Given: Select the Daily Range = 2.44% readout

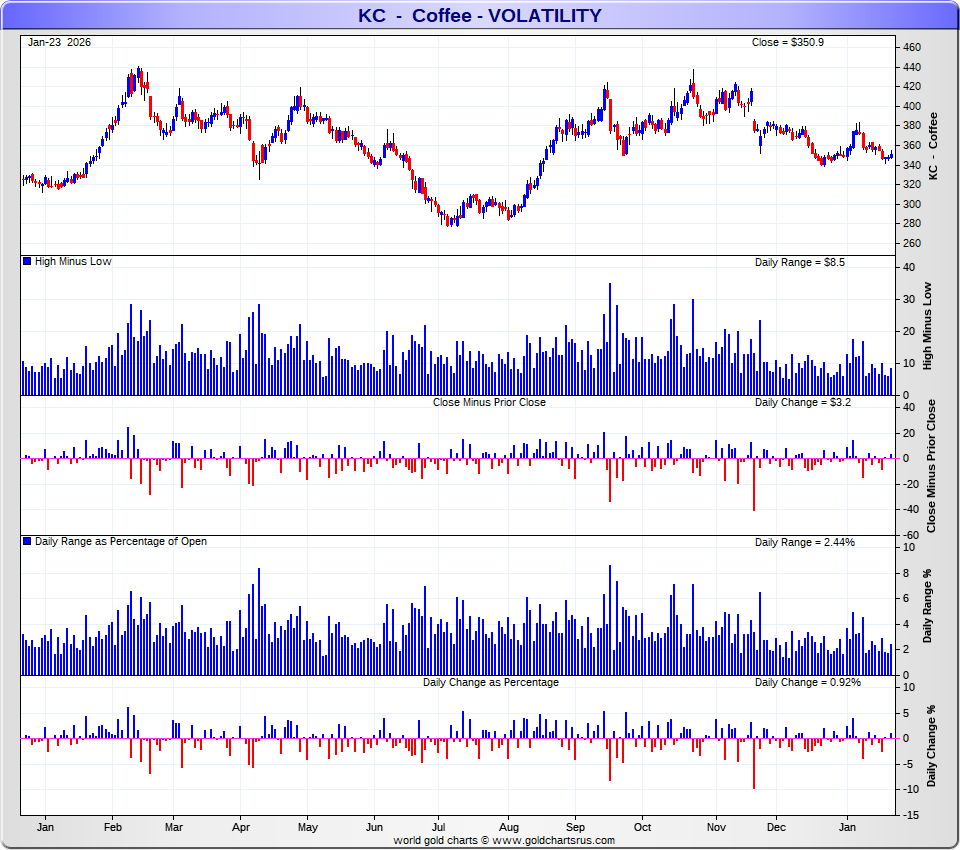Looking at the screenshot, I should tap(804, 542).
